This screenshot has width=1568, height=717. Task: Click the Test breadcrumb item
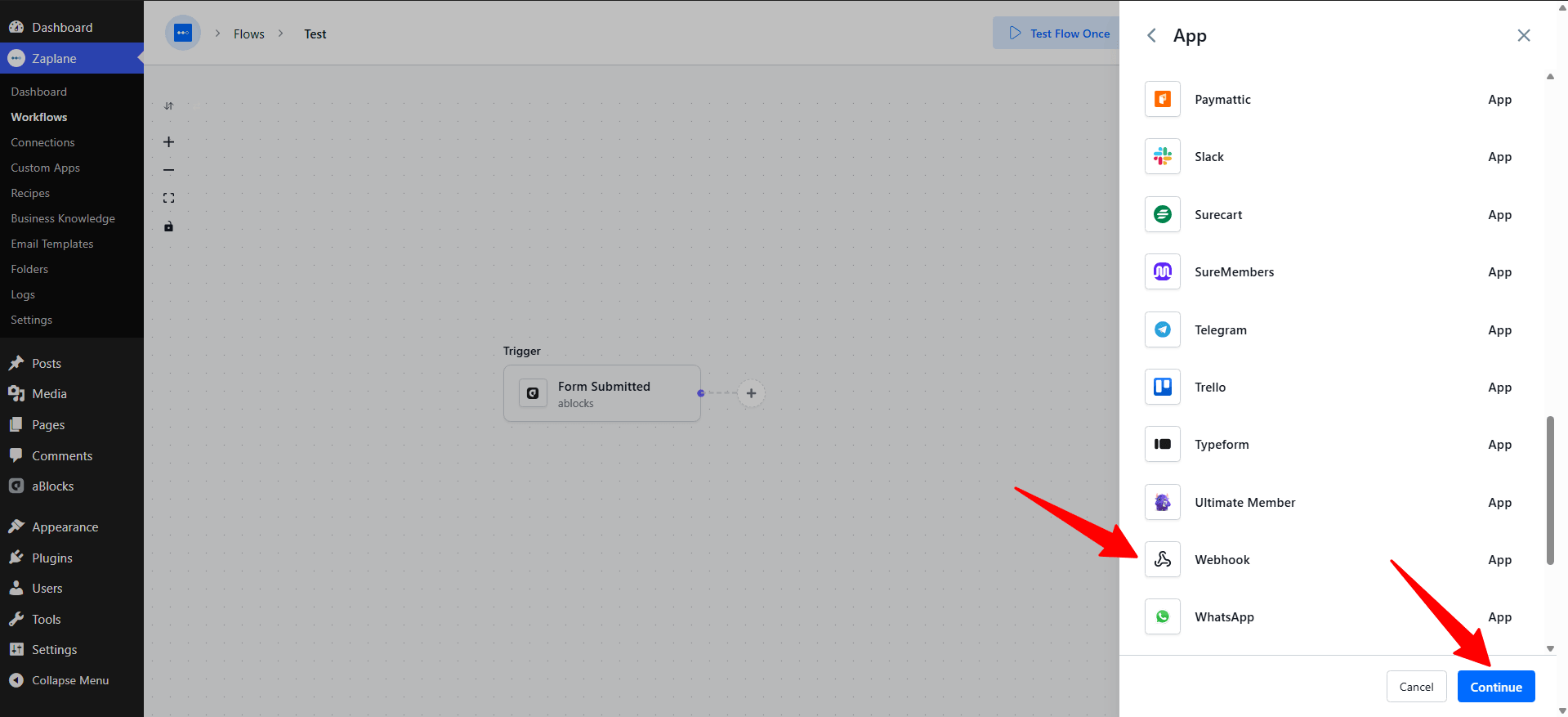(315, 34)
